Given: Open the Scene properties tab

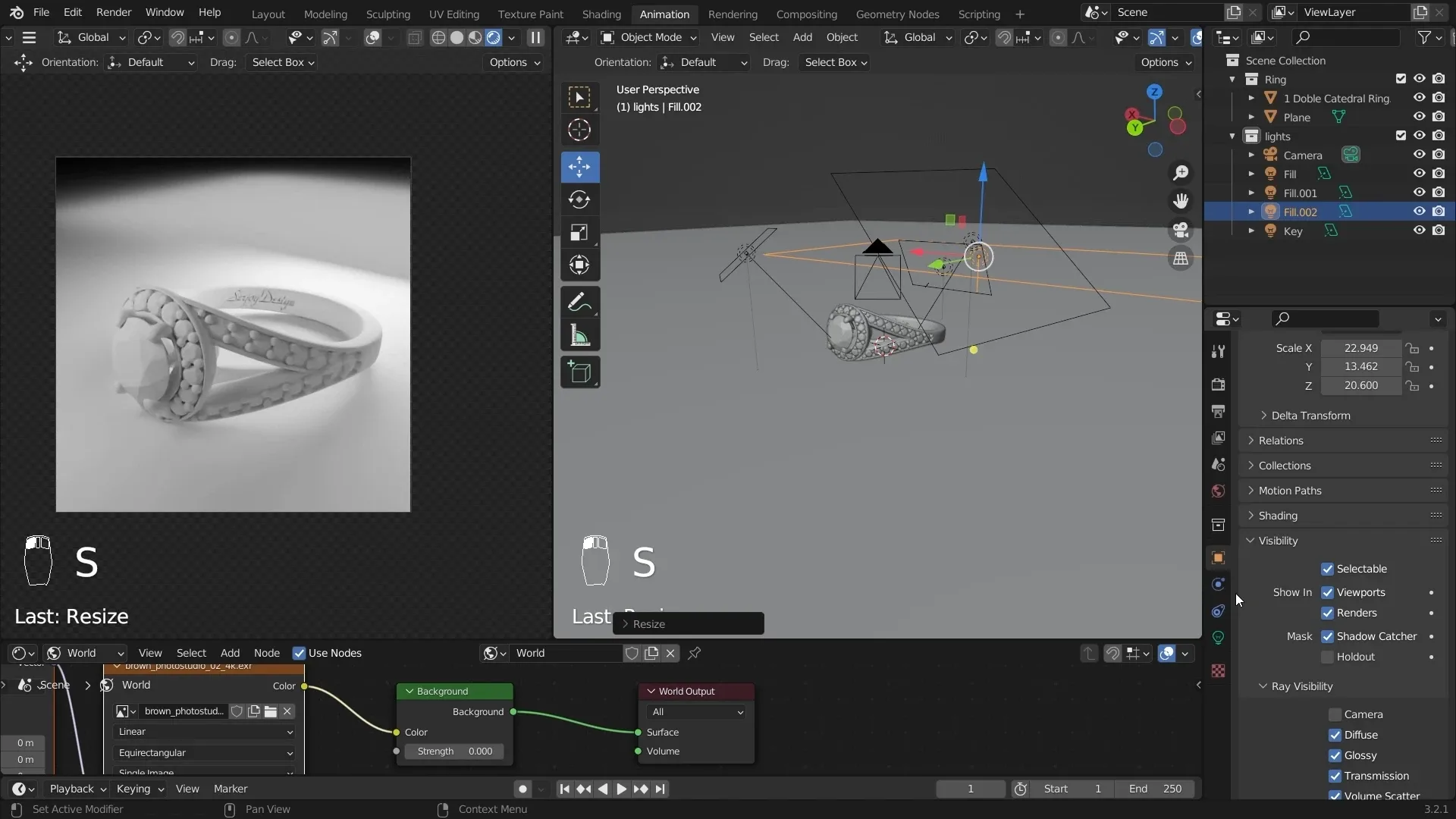Looking at the screenshot, I should pos(1218,464).
